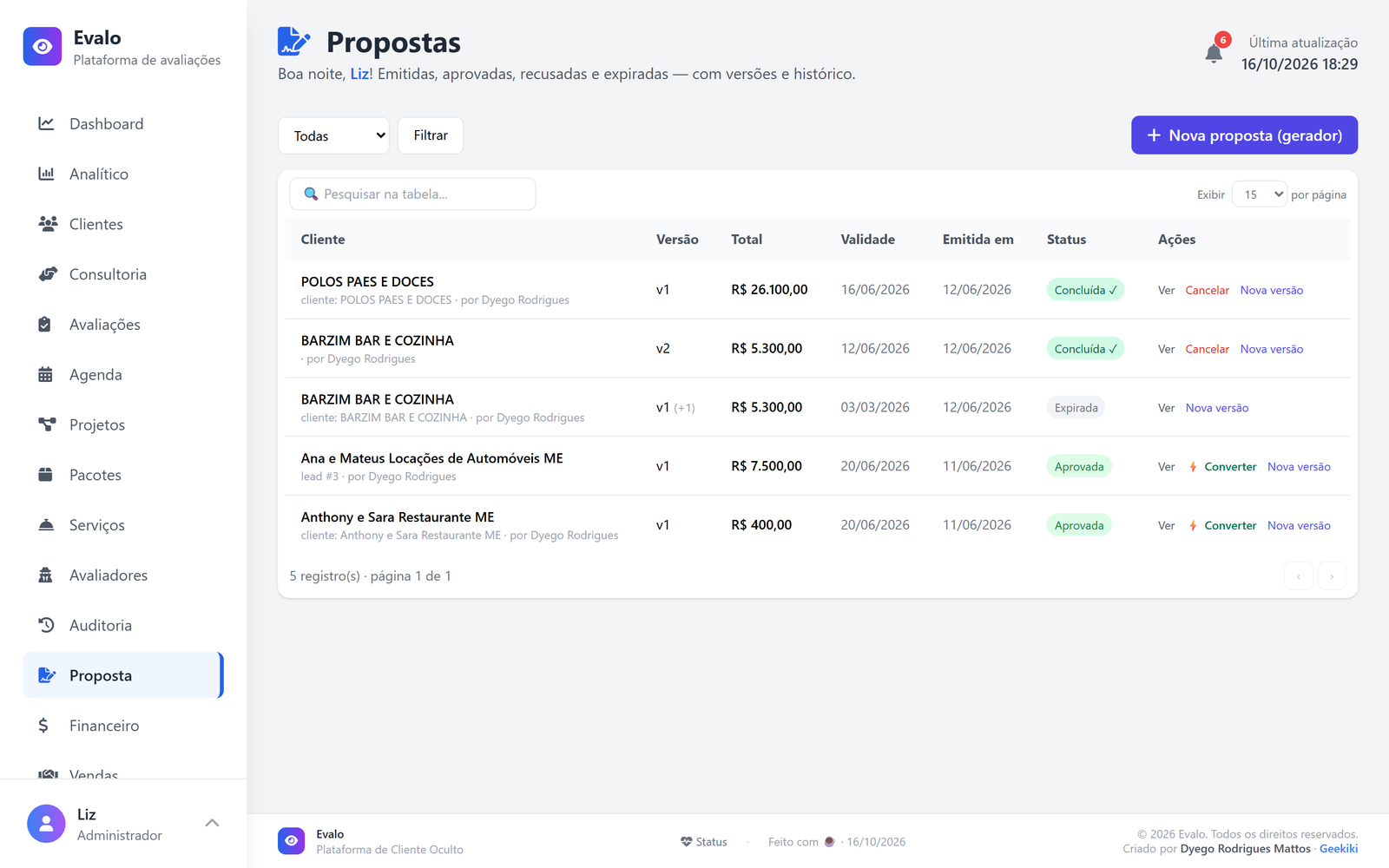Click the Dashboard chart icon in sidebar

46,124
